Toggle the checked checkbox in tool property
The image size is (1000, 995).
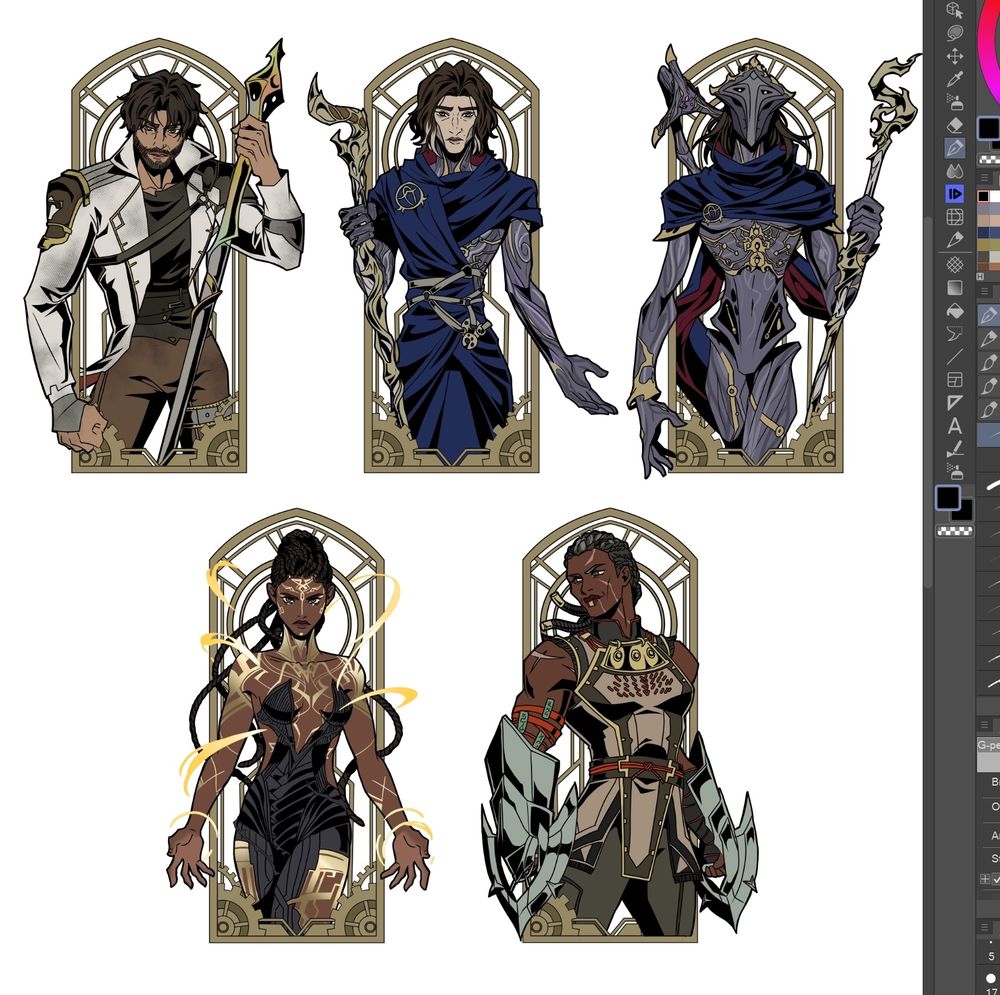coord(996,879)
